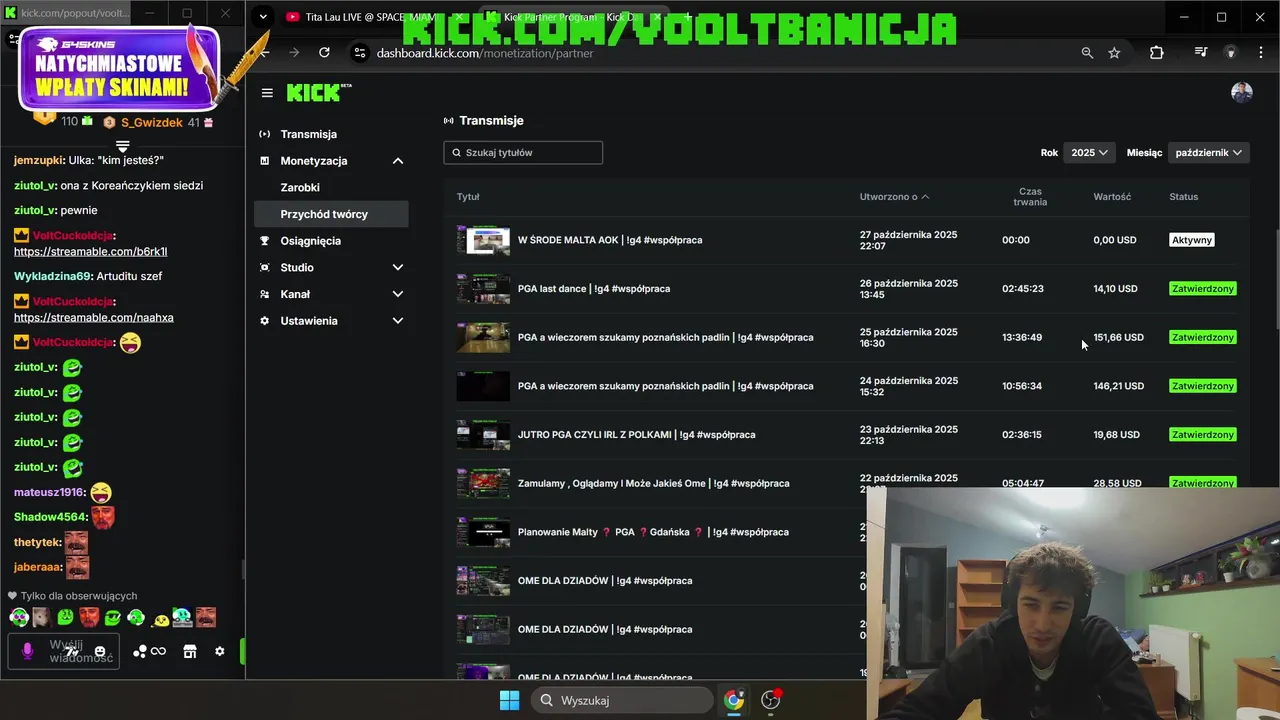Image resolution: width=1280 pixels, height=720 pixels.
Task: Open the Miesiąc październik dropdown
Action: click(x=1209, y=153)
